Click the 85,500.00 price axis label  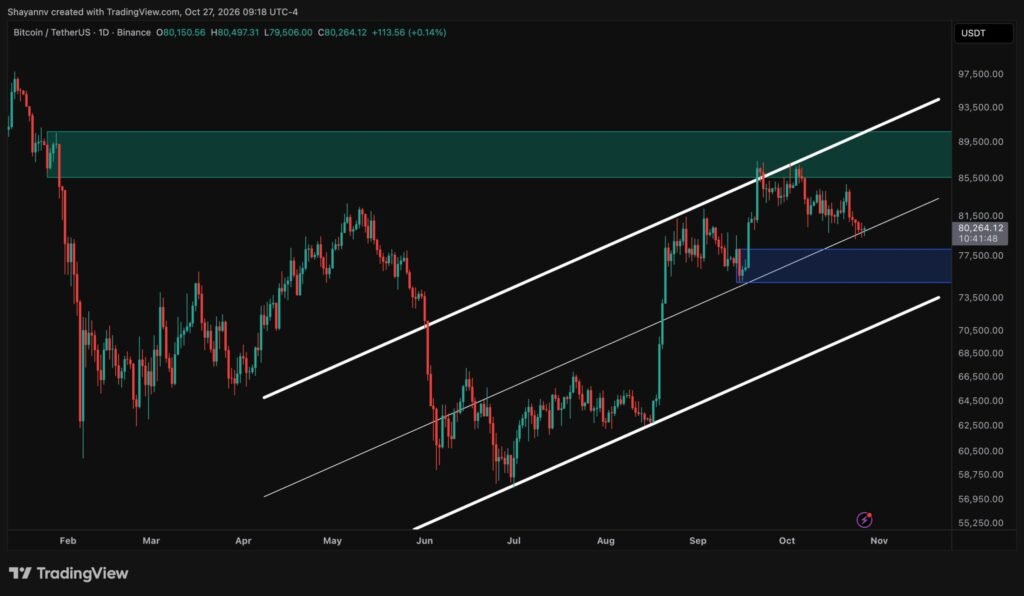point(980,178)
